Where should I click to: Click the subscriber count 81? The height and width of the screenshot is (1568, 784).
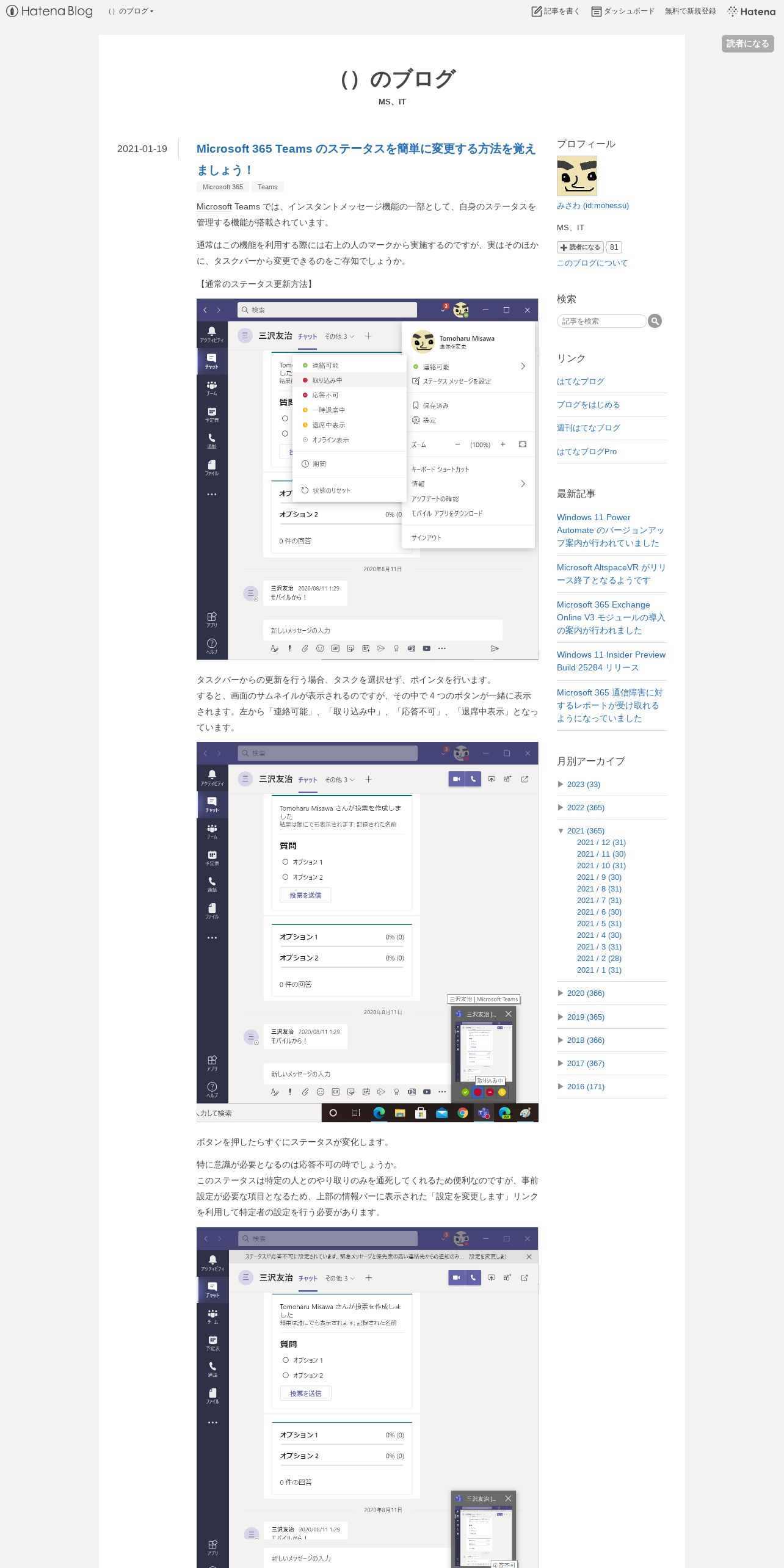[x=614, y=247]
